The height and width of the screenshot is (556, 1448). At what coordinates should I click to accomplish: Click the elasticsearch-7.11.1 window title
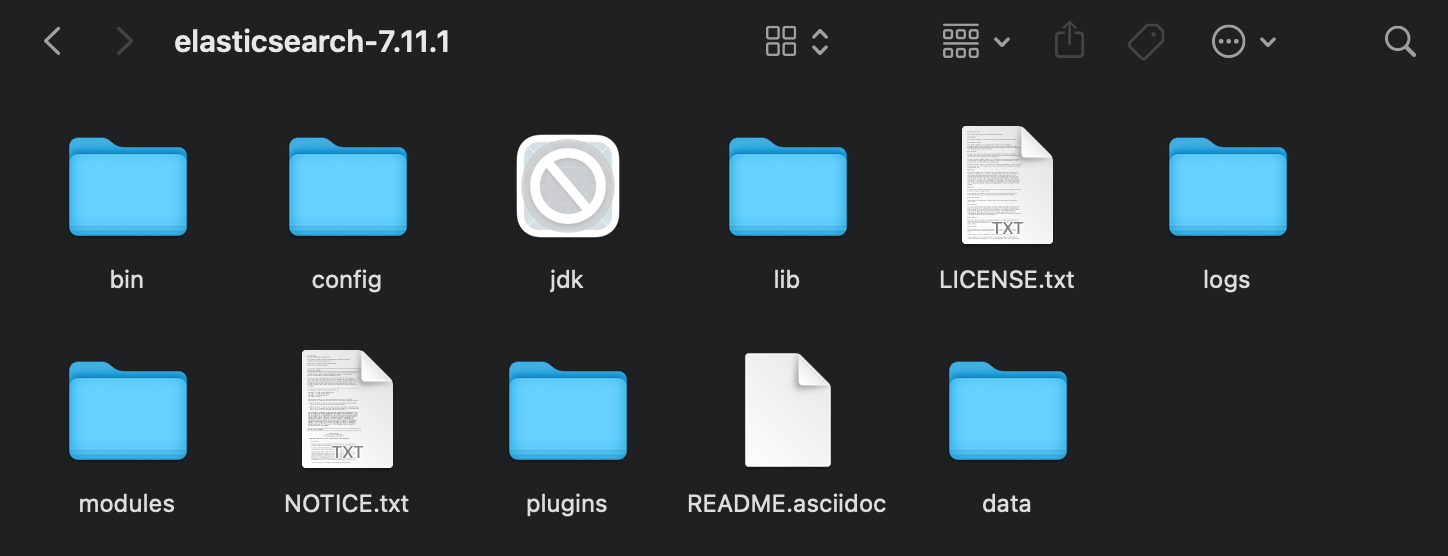pyautogui.click(x=312, y=41)
